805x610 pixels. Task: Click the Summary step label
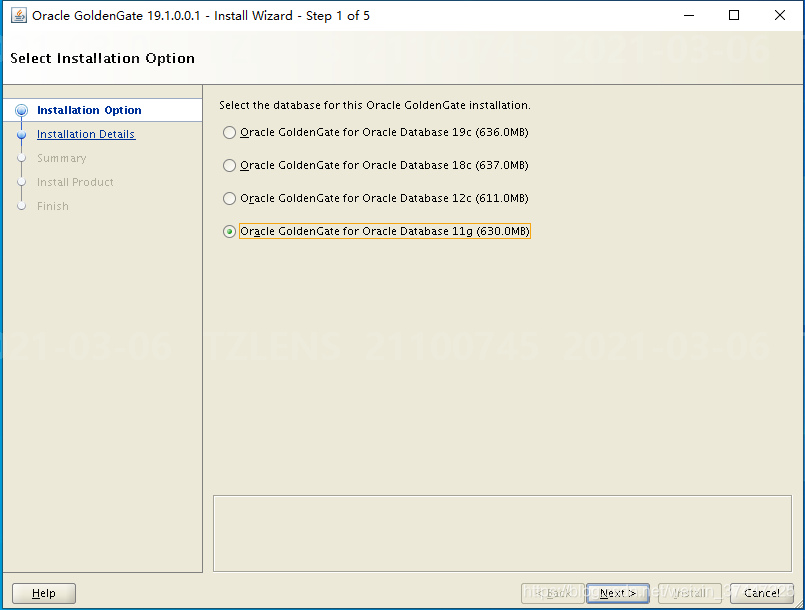62,158
